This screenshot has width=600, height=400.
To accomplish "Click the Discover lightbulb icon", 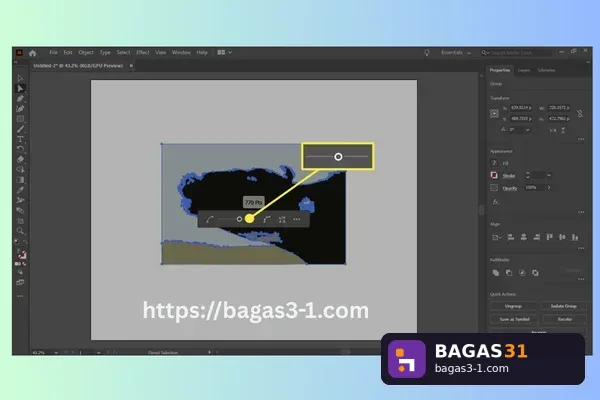I will pos(427,53).
